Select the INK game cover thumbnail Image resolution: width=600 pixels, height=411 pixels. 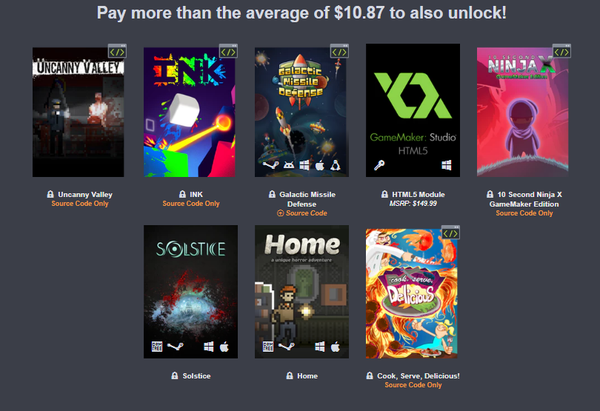pyautogui.click(x=189, y=112)
